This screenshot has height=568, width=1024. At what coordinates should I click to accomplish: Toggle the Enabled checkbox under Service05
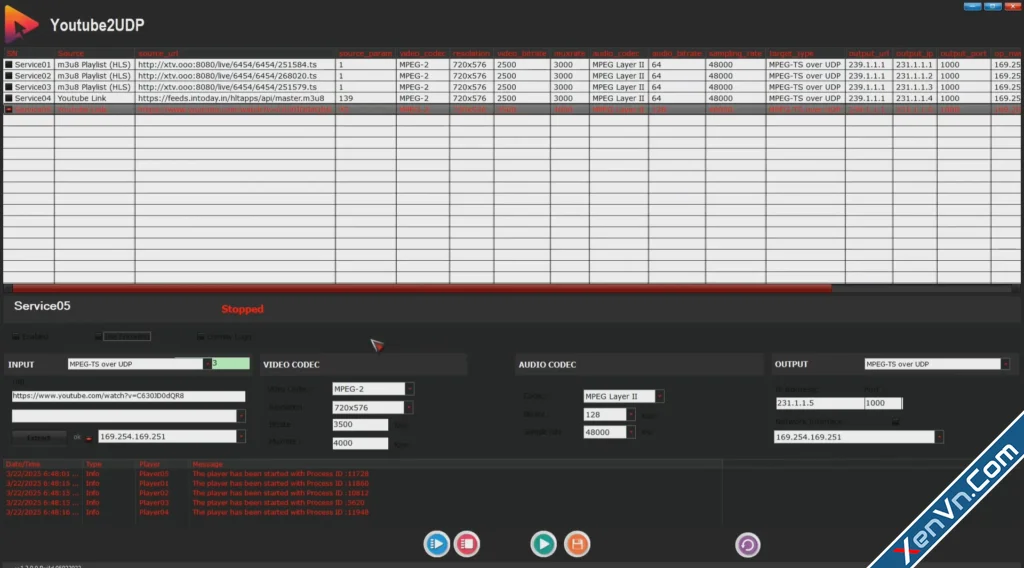pyautogui.click(x=16, y=337)
